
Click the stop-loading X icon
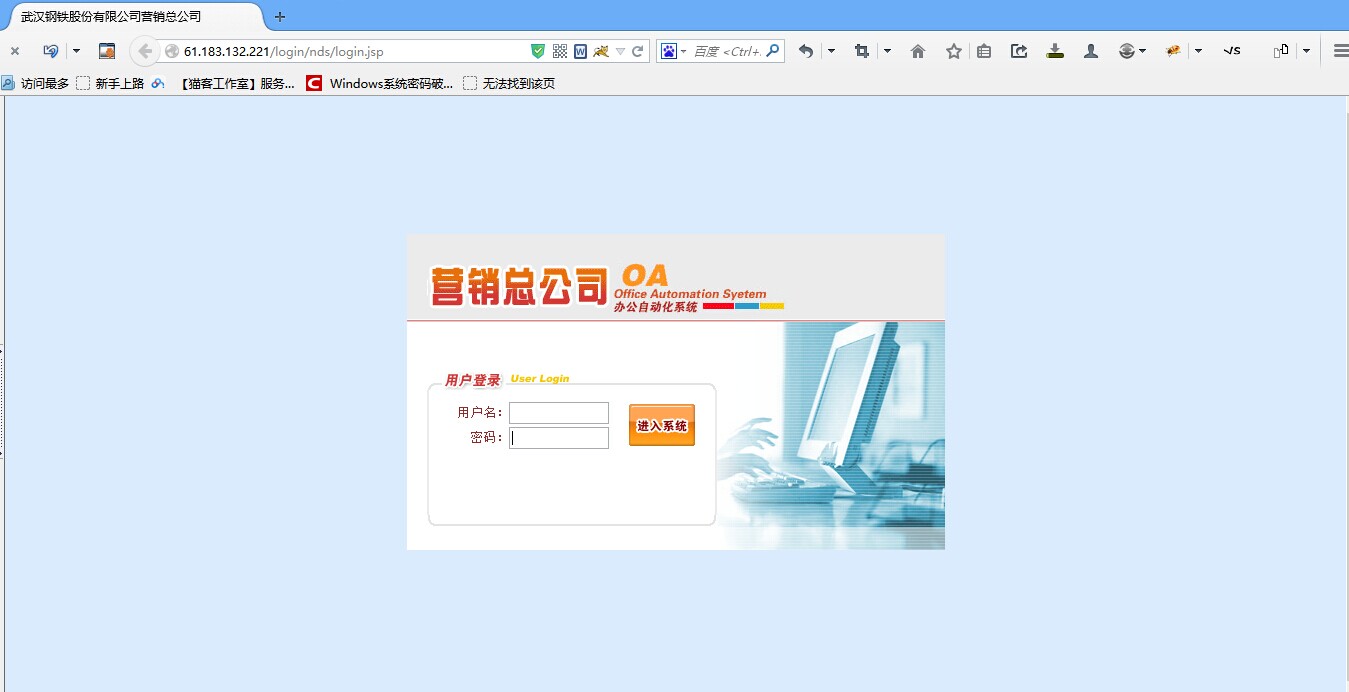[15, 51]
